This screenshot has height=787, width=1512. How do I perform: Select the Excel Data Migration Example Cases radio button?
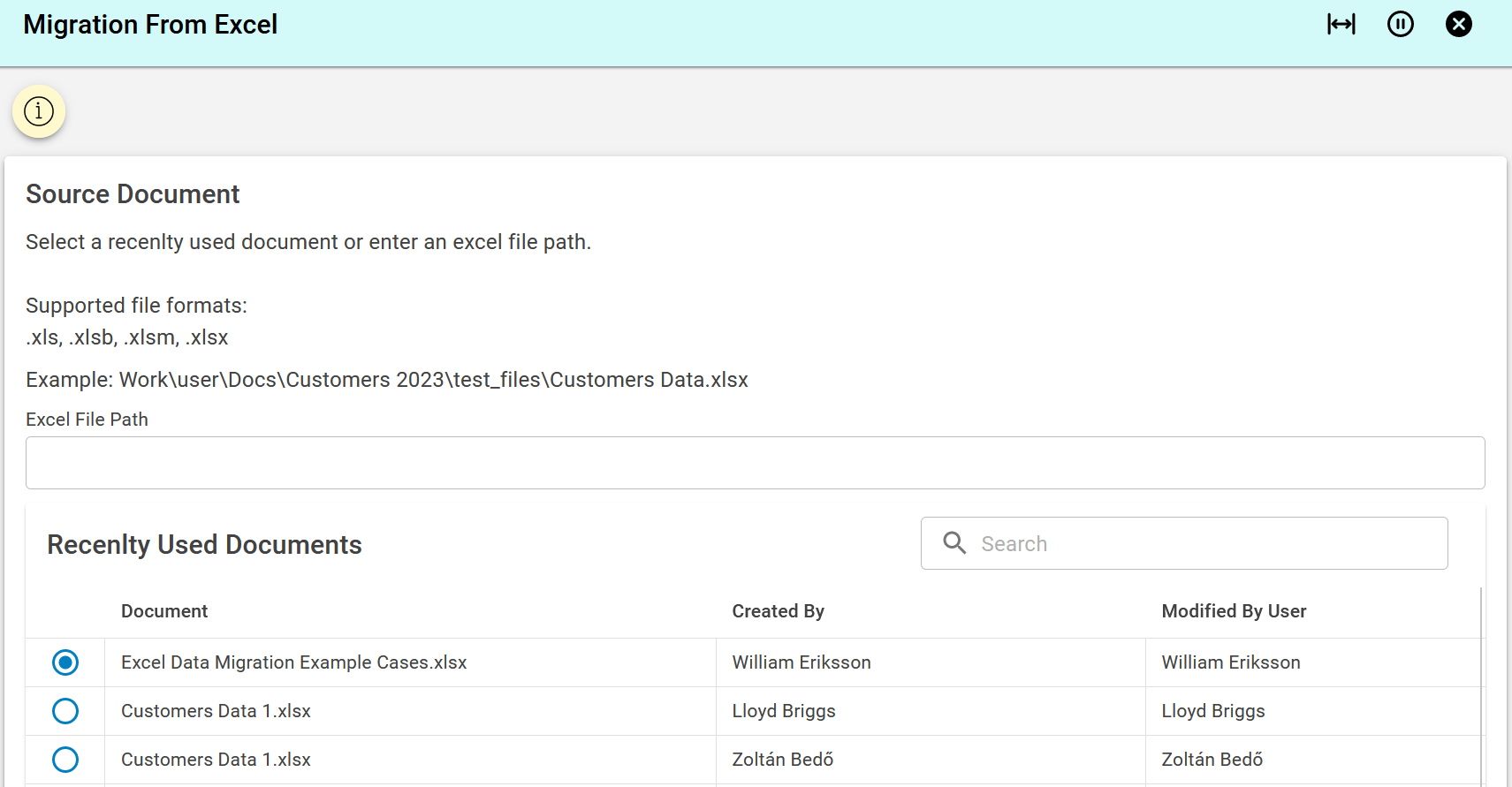(x=65, y=662)
